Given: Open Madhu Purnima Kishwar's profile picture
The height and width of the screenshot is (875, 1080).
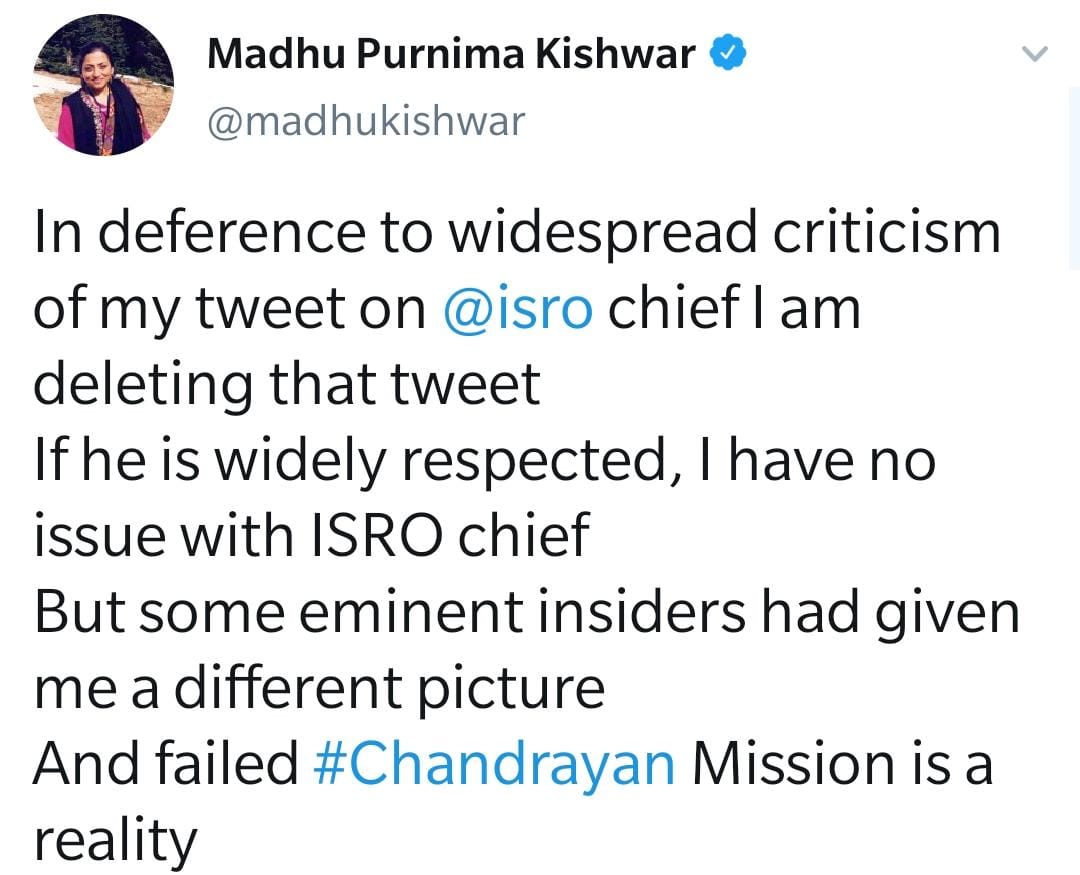Looking at the screenshot, I should (104, 86).
